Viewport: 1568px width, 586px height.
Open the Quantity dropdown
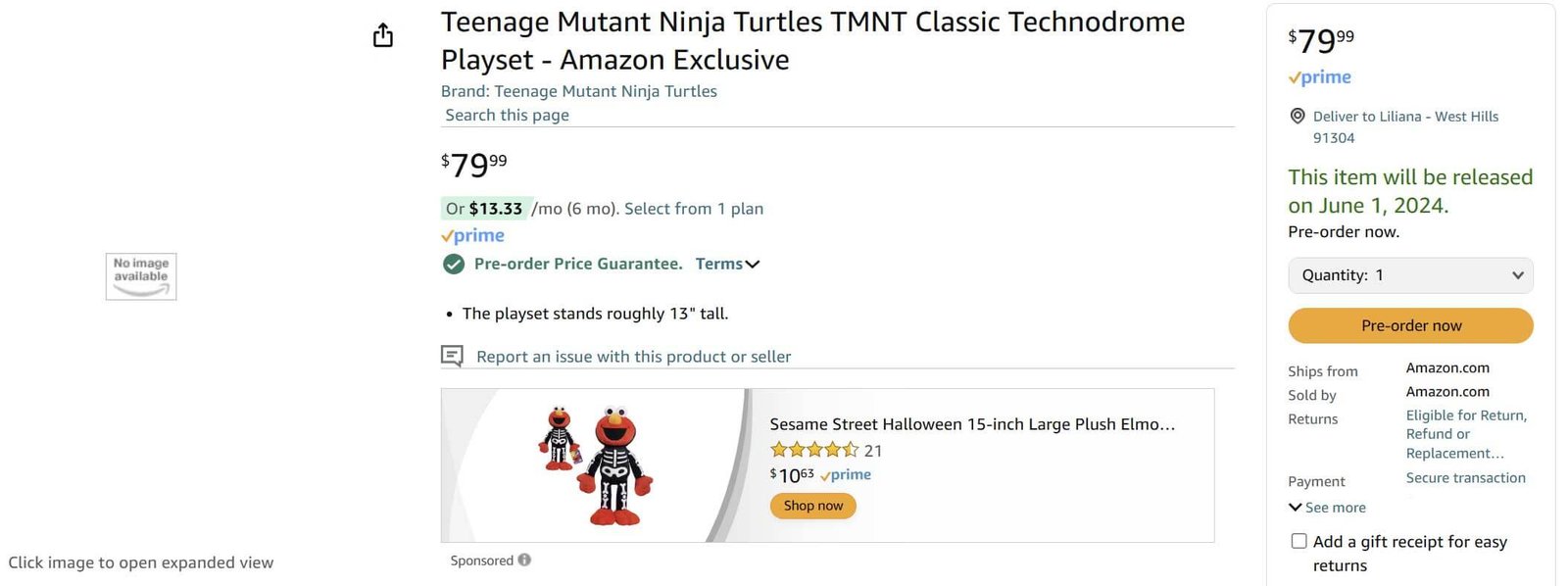(x=1410, y=275)
